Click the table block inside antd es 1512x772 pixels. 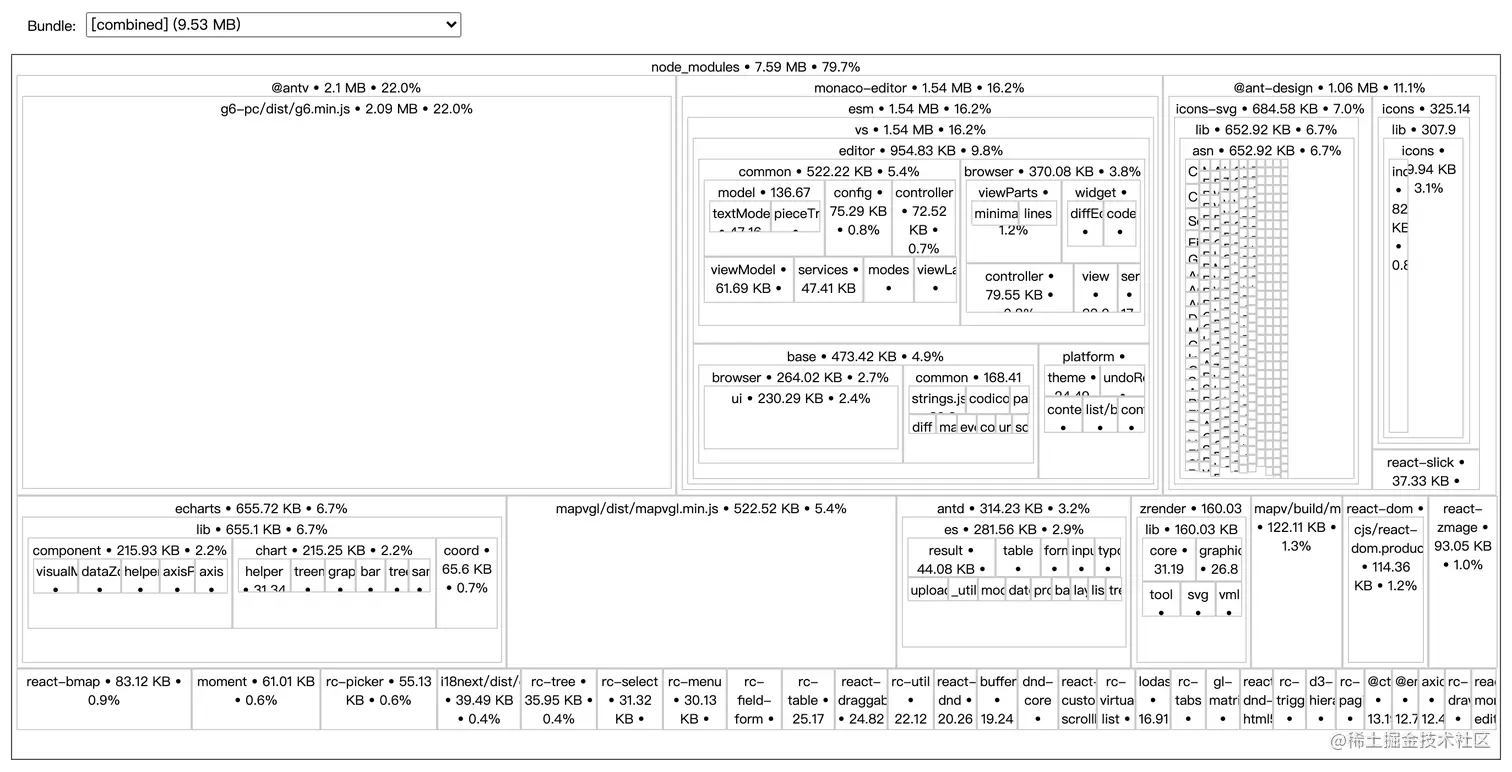pyautogui.click(x=1018, y=559)
